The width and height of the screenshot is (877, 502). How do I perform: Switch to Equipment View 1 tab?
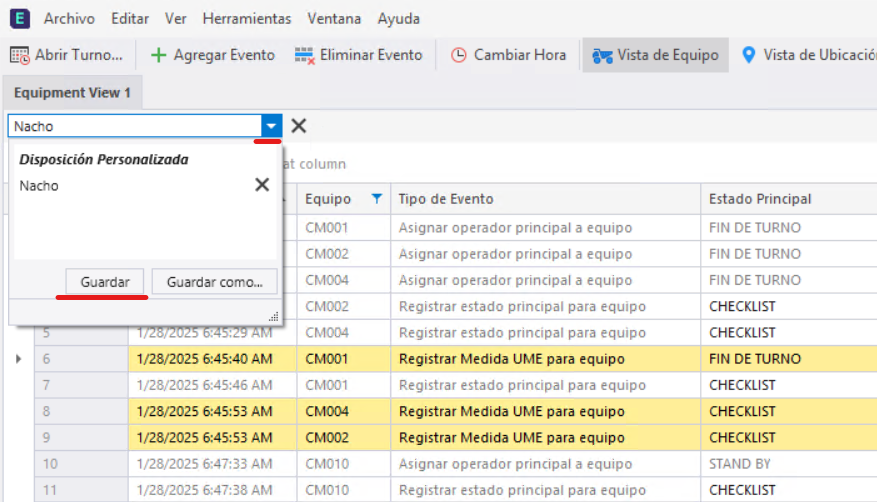(72, 92)
